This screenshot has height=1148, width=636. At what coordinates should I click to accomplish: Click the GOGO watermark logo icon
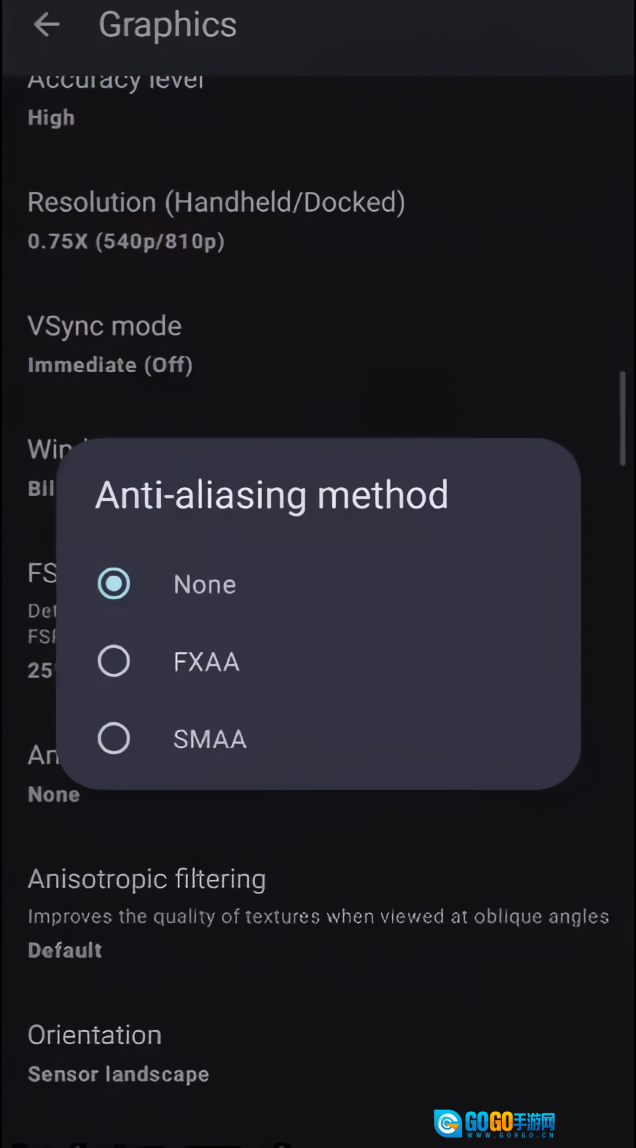point(447,1123)
